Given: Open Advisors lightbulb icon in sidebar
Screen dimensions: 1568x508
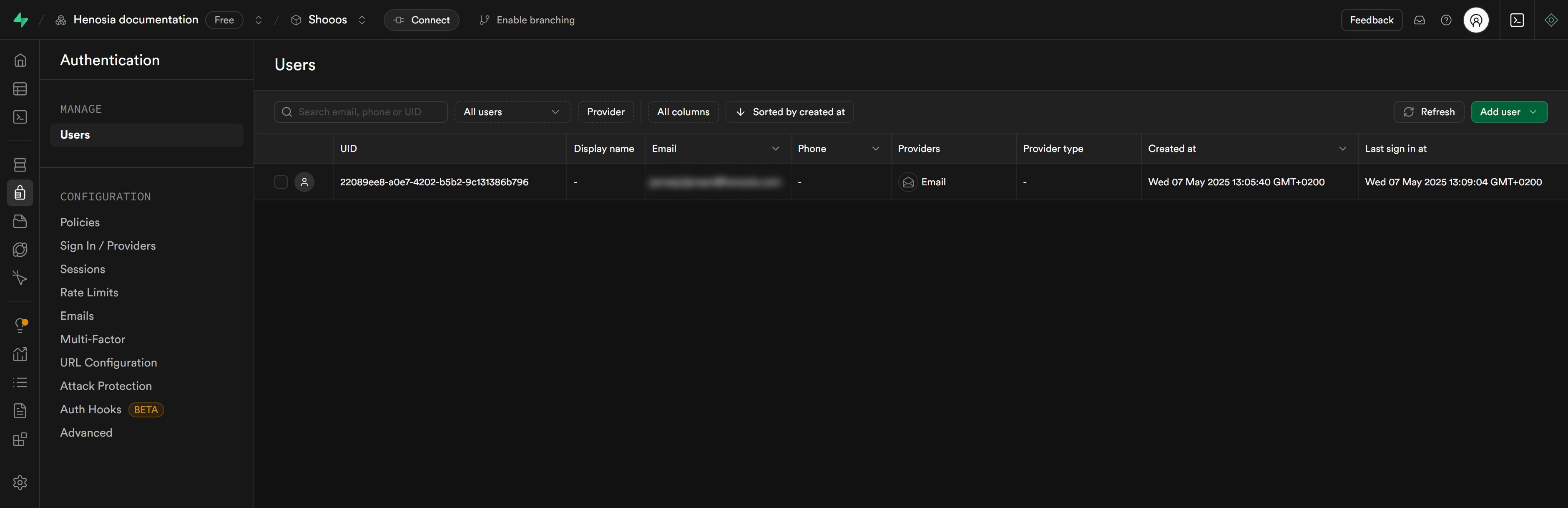Looking at the screenshot, I should coord(20,325).
